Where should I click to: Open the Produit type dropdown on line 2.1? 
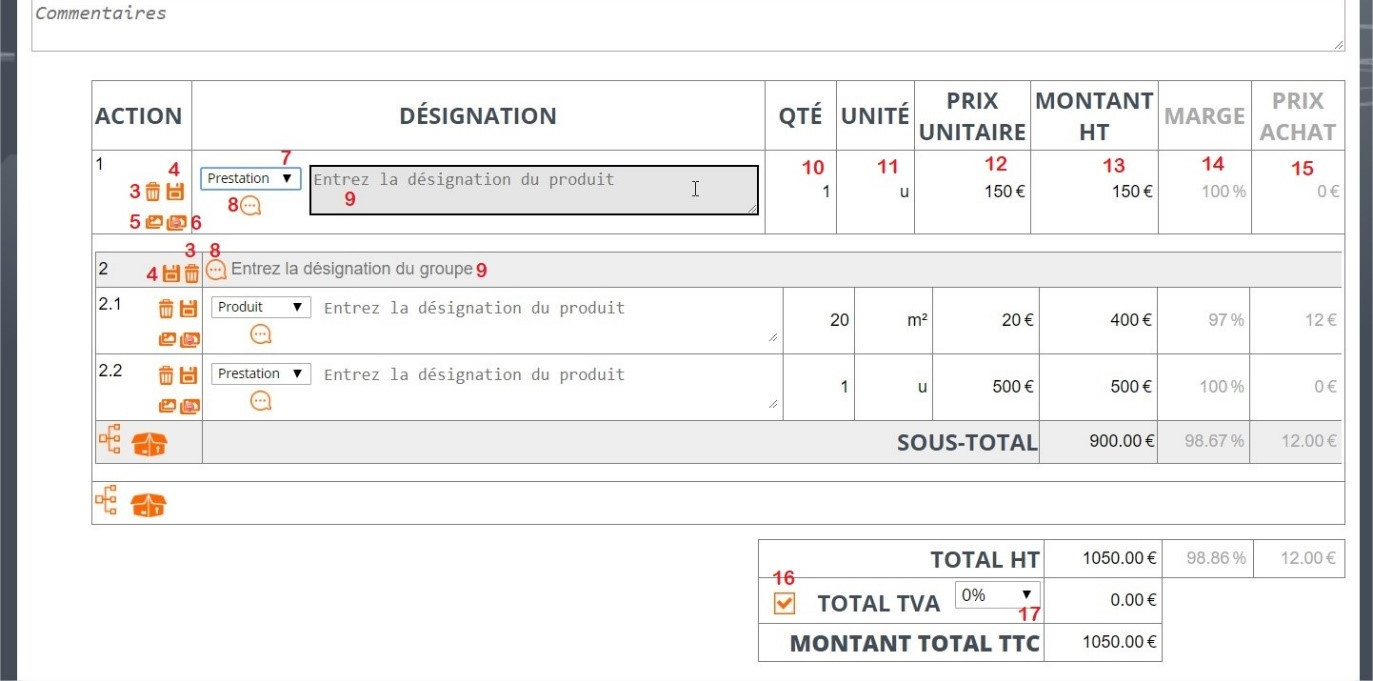261,307
